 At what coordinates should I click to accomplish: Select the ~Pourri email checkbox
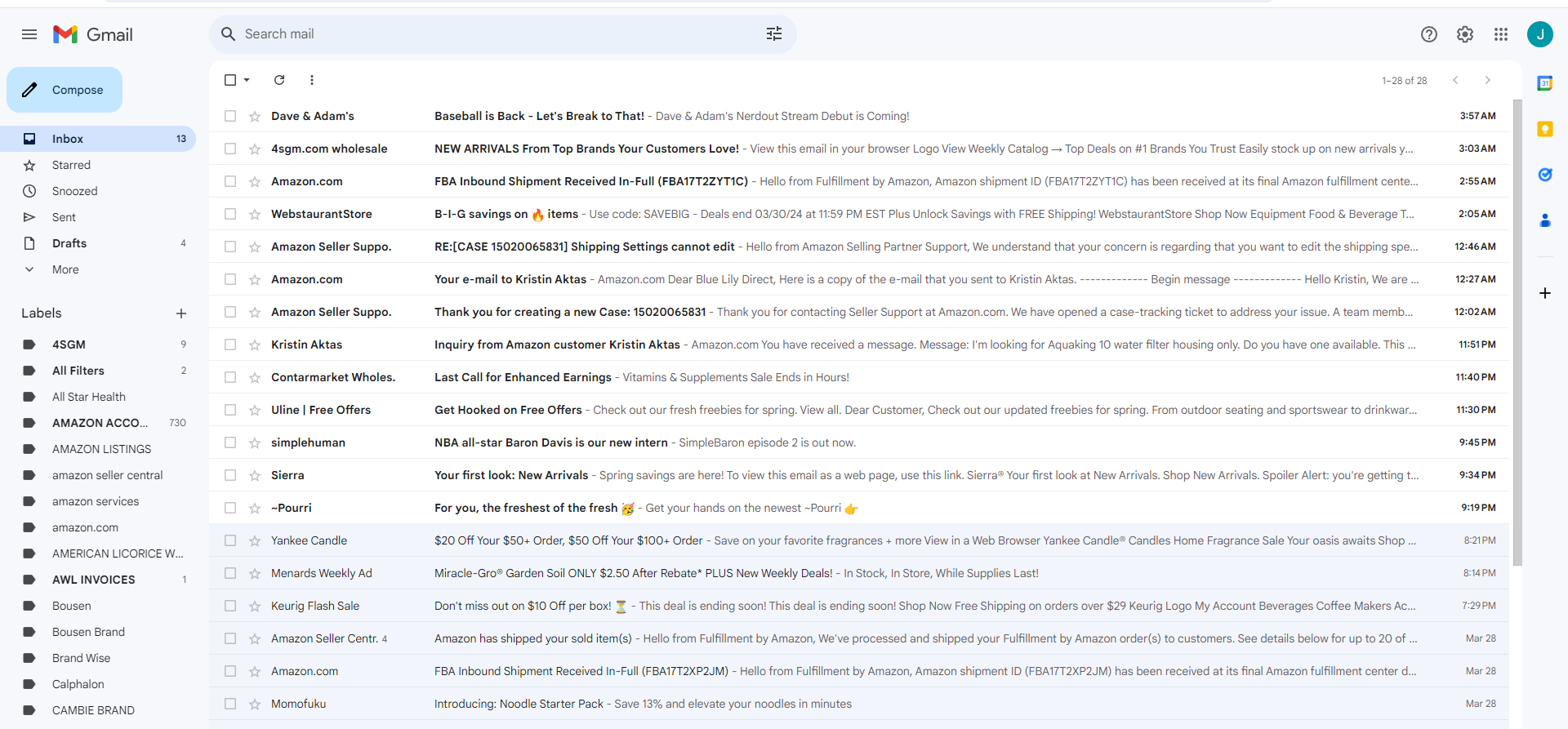[x=230, y=508]
